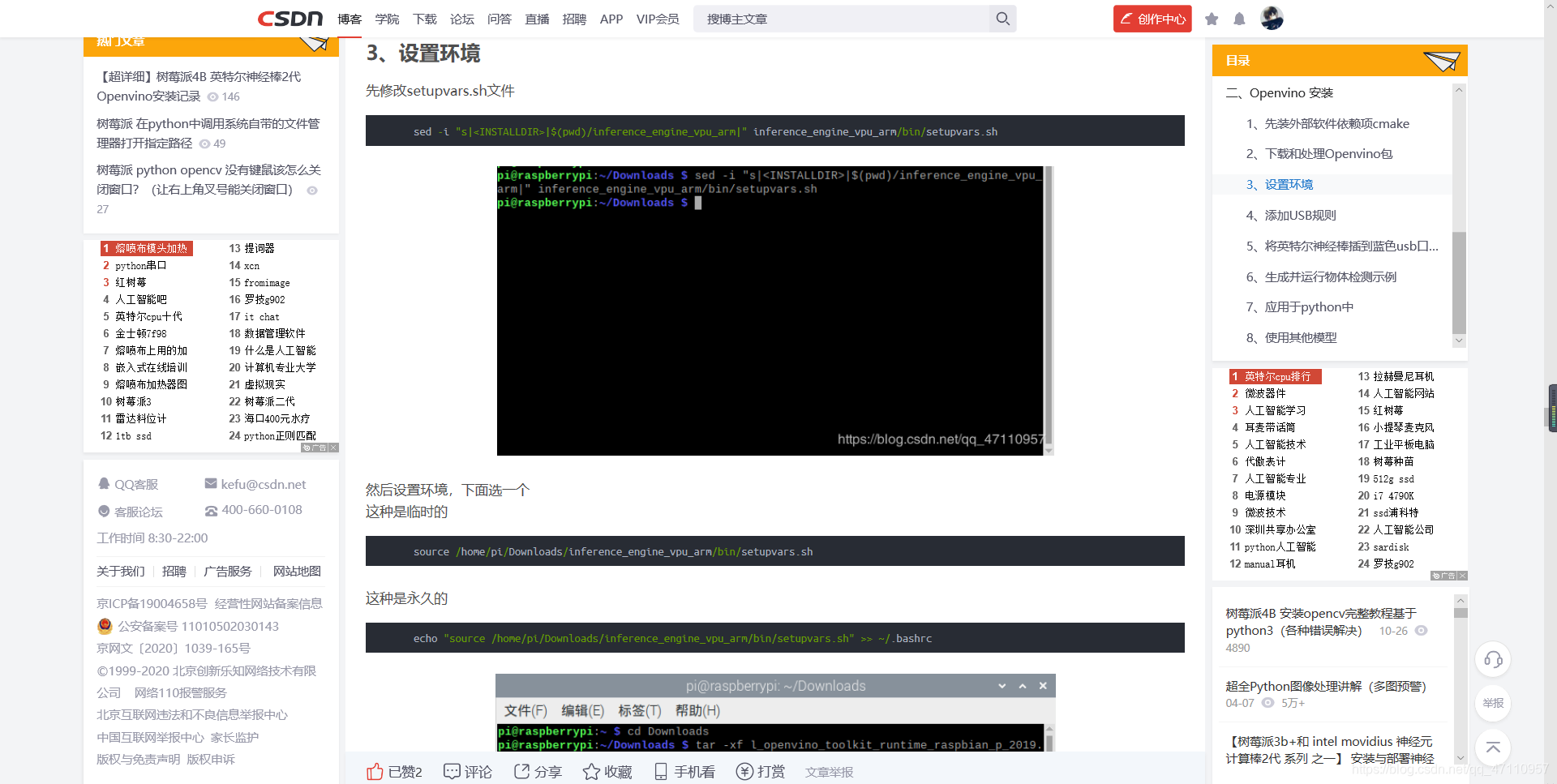Click 手机看 phone icon
Image resolution: width=1557 pixels, height=784 pixels.
[661, 771]
